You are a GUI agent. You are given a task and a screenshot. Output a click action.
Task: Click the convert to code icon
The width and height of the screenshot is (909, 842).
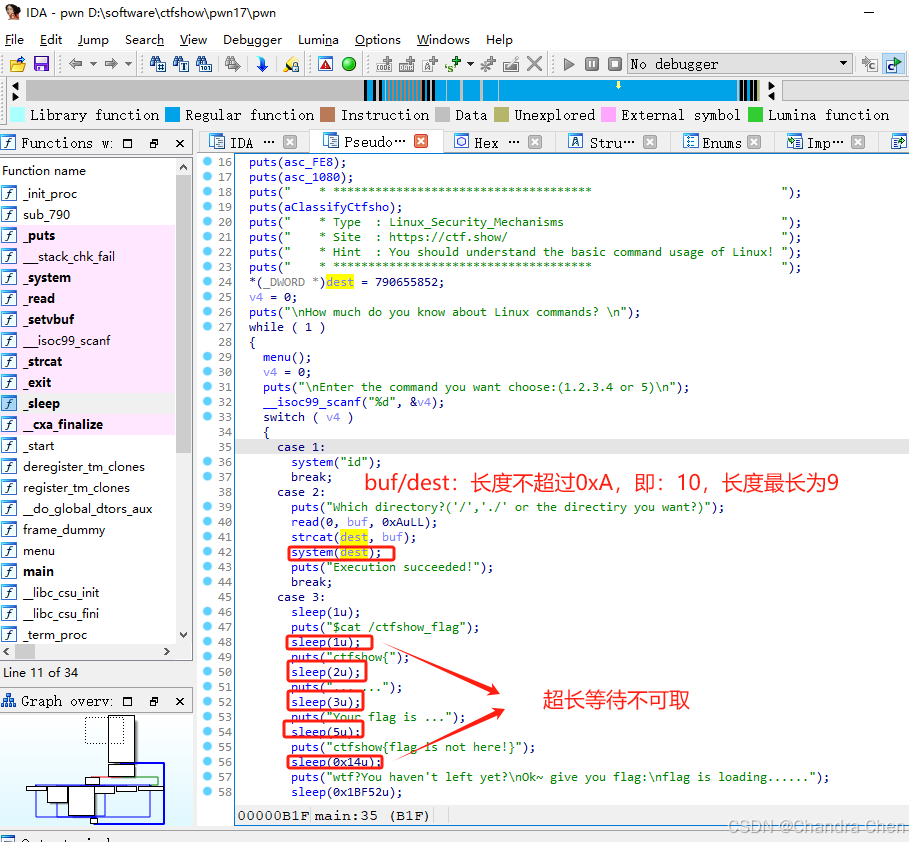coord(384,64)
